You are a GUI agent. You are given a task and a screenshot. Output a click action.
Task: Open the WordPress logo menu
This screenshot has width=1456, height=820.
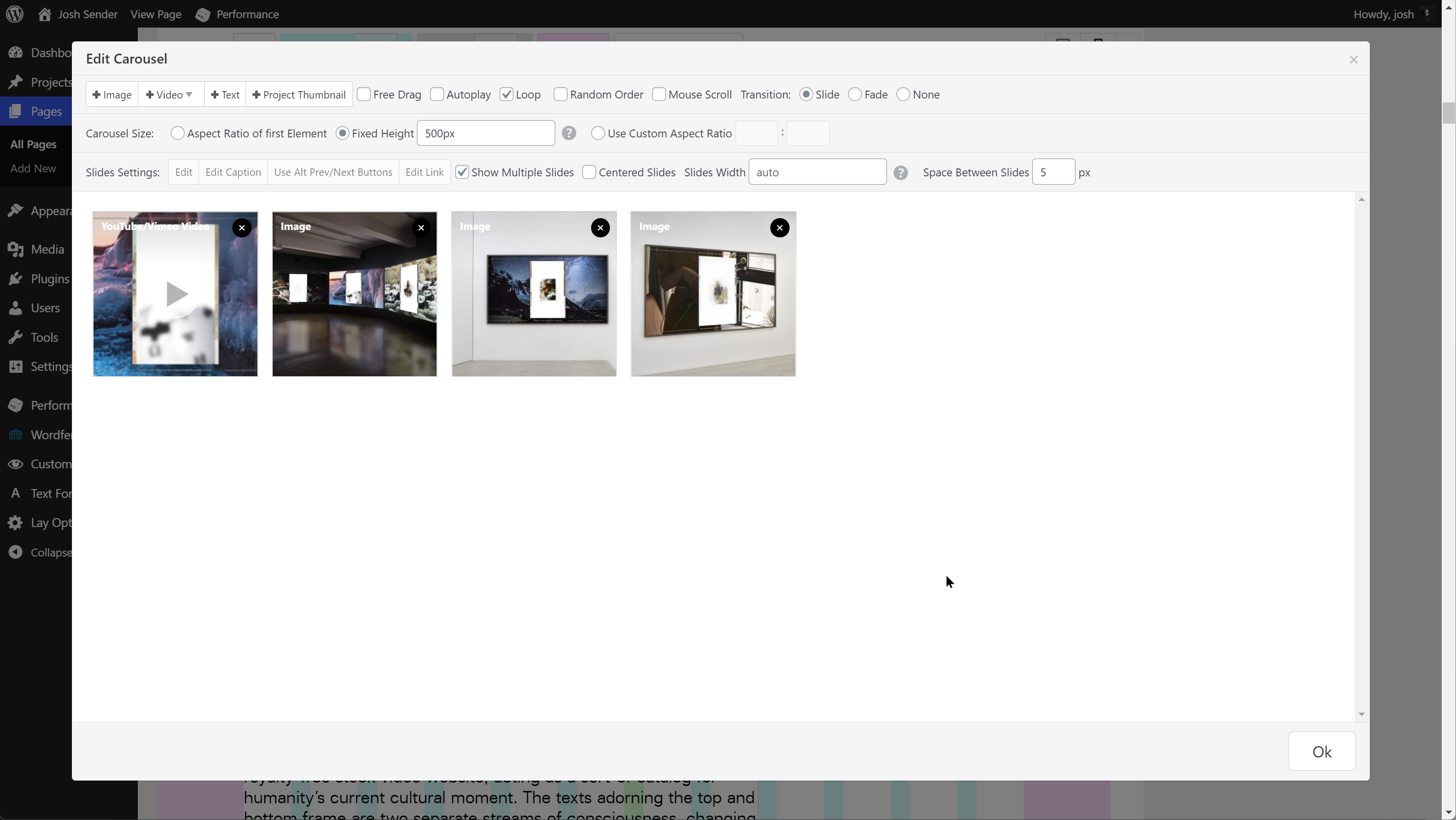[15, 14]
